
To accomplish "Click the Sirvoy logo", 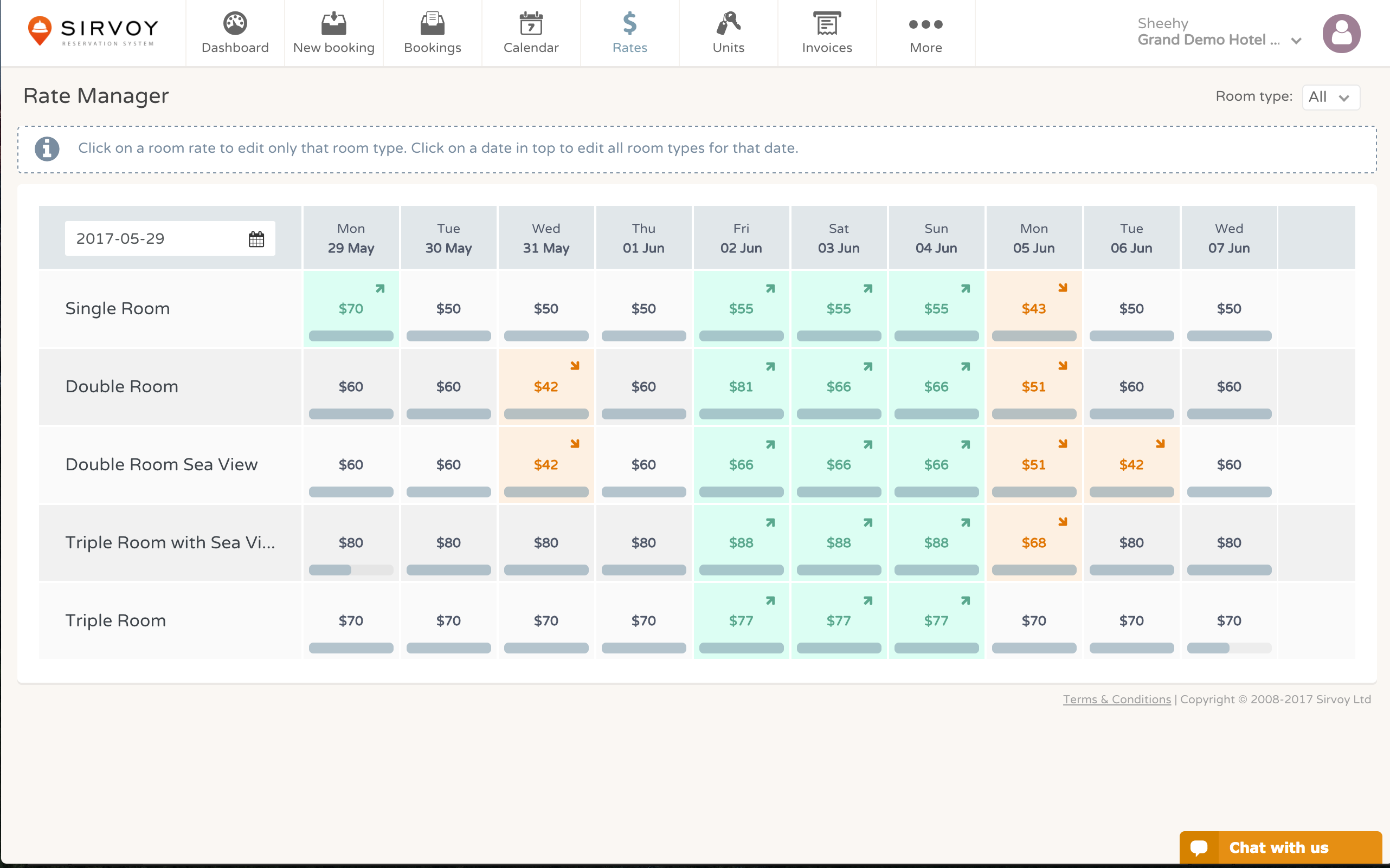I will [x=92, y=30].
